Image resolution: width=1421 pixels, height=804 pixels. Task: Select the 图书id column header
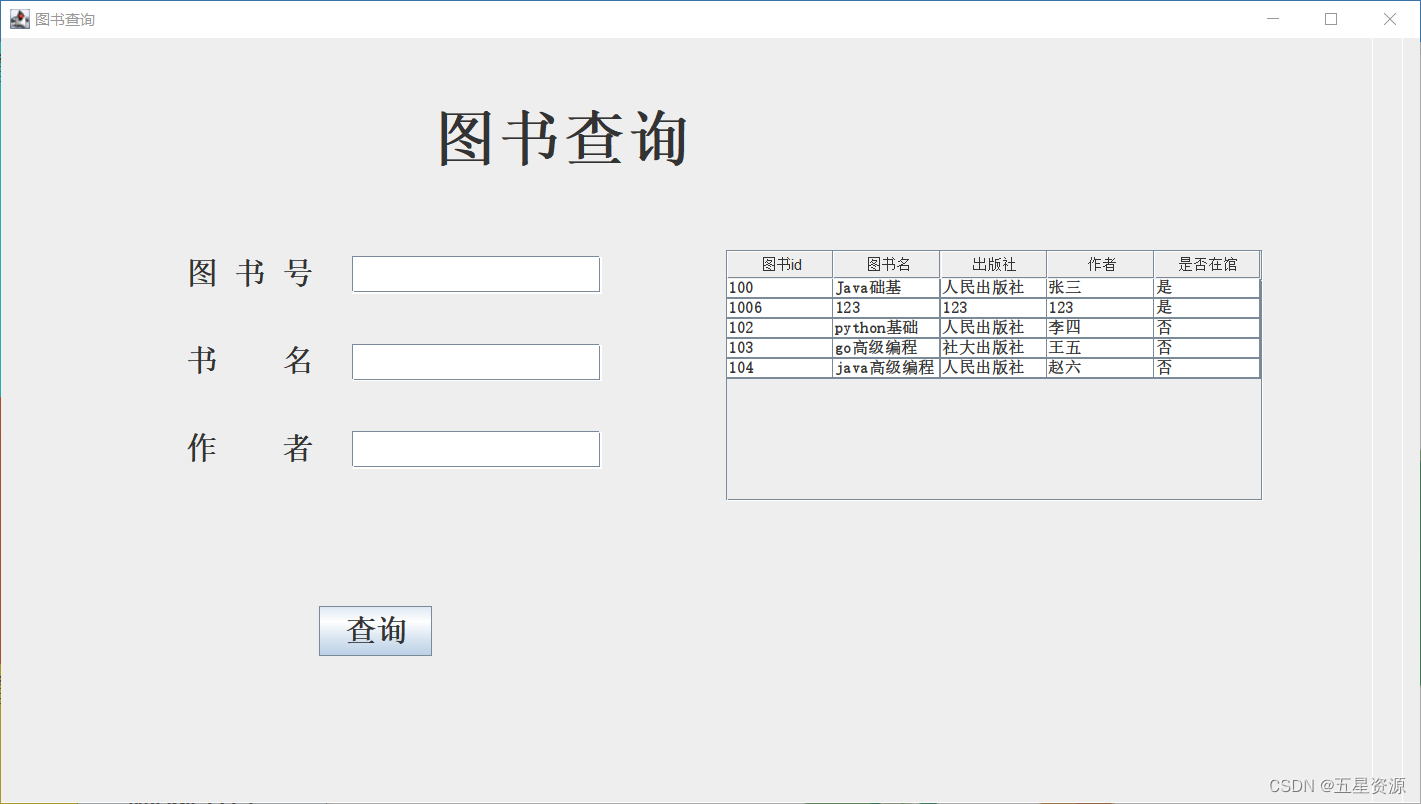pos(779,263)
